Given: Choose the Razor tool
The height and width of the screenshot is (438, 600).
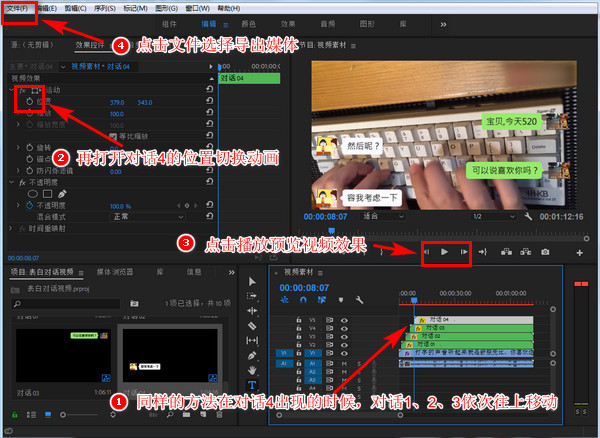Looking at the screenshot, I should click(252, 326).
